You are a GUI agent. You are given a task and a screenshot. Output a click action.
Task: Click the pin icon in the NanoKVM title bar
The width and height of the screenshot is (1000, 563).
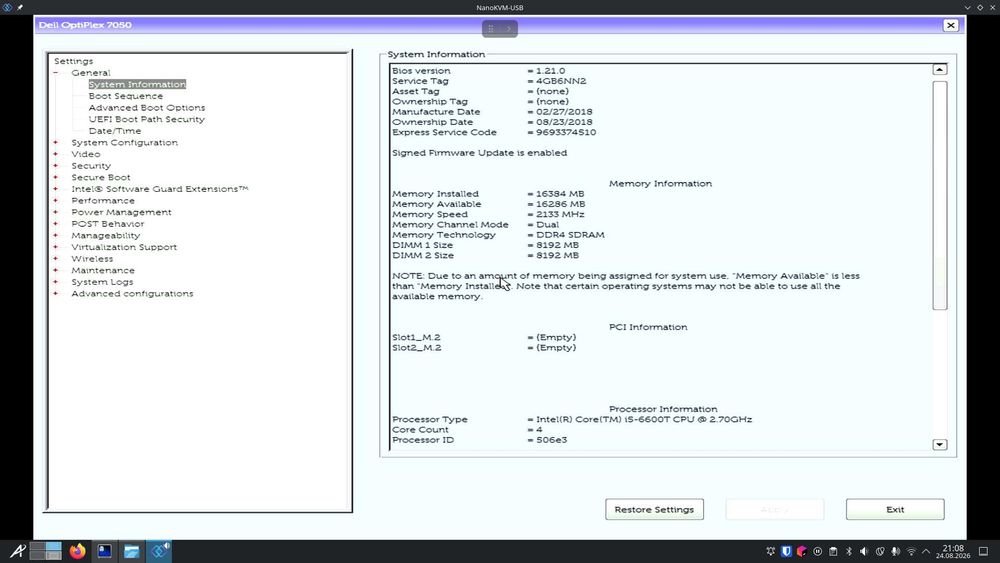(20, 7)
